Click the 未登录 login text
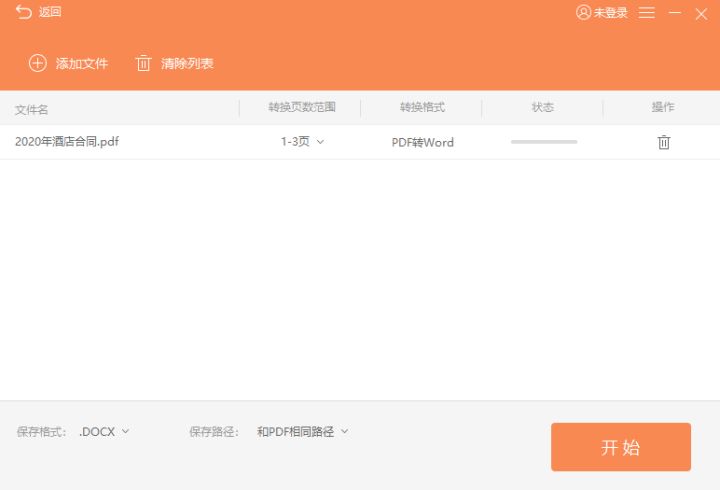The height and width of the screenshot is (490, 720). click(611, 13)
